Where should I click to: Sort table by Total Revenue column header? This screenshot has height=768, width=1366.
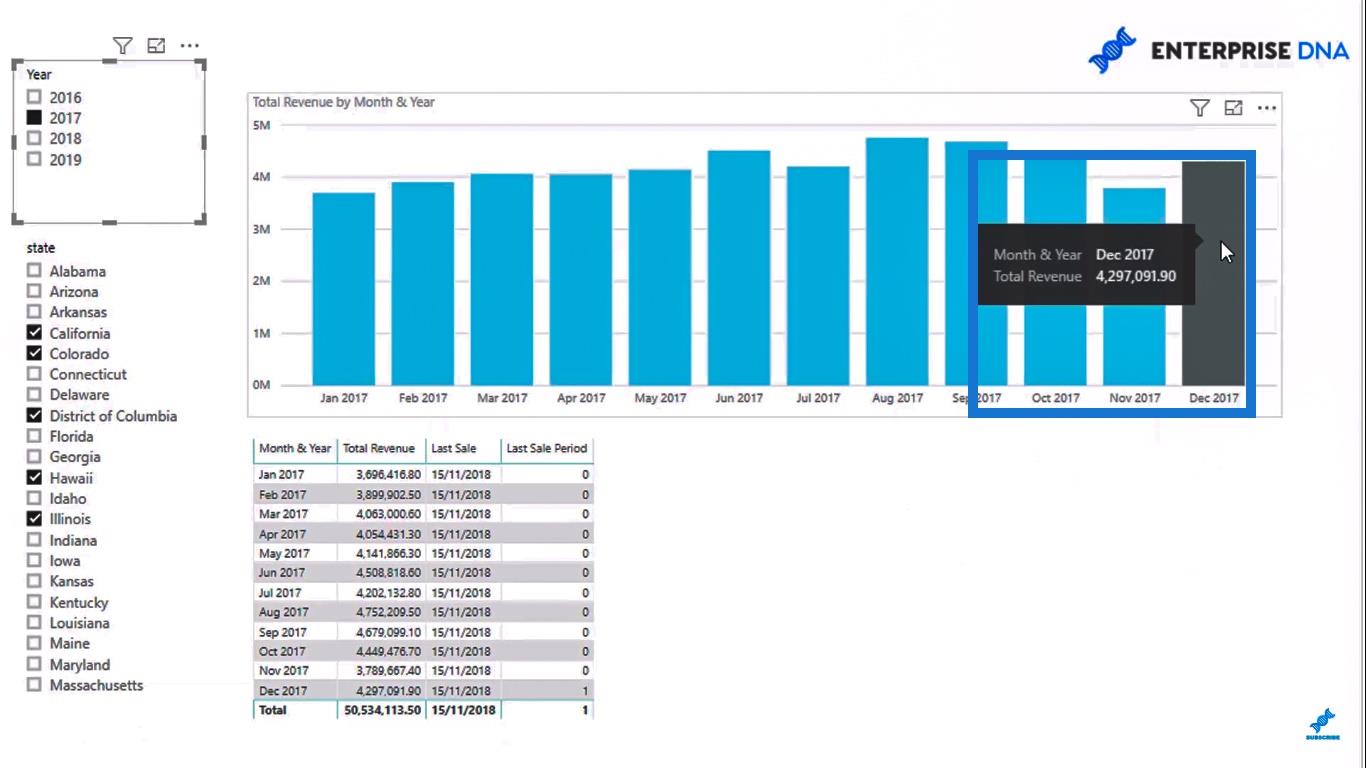(x=378, y=448)
